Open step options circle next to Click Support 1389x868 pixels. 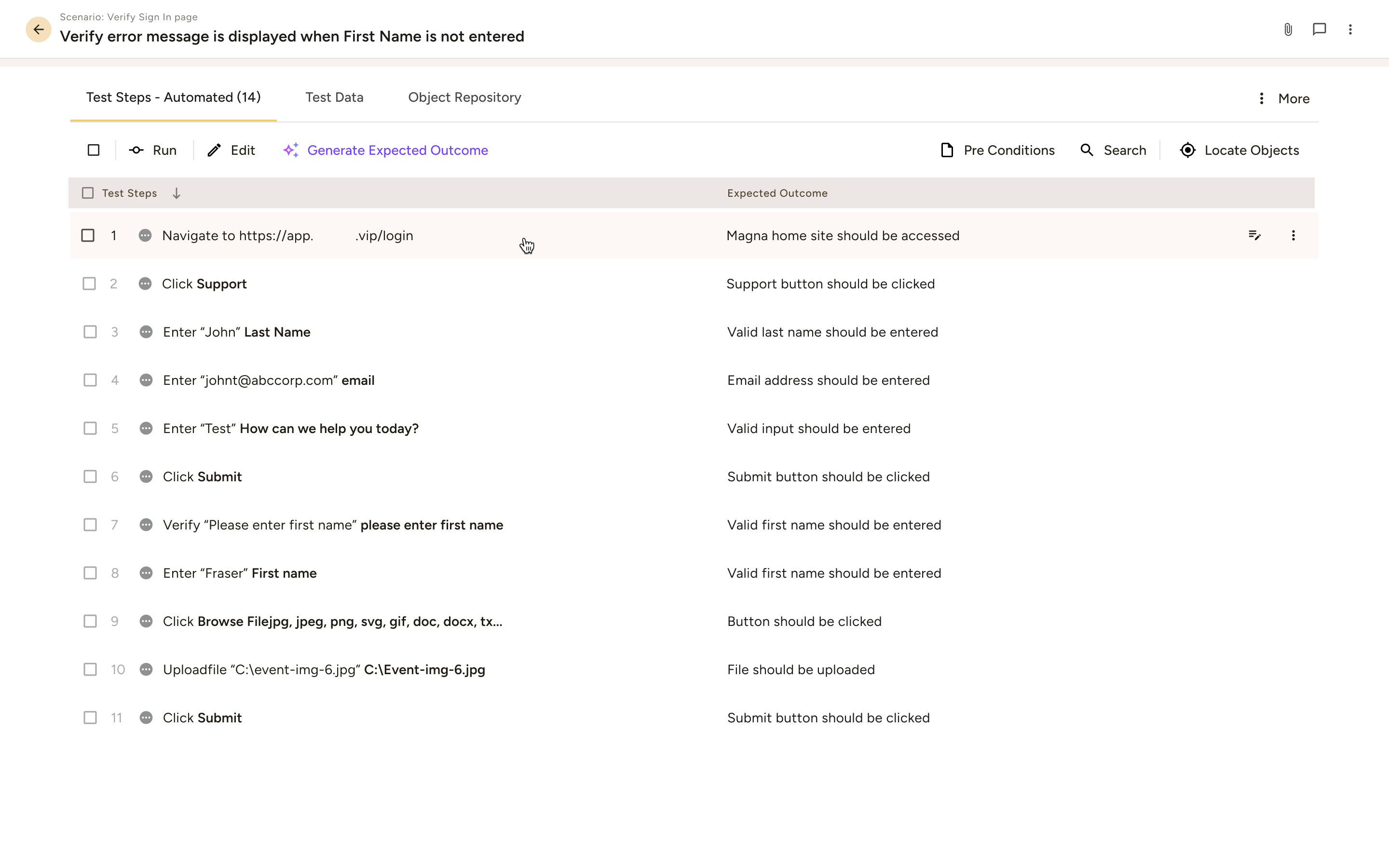145,283
